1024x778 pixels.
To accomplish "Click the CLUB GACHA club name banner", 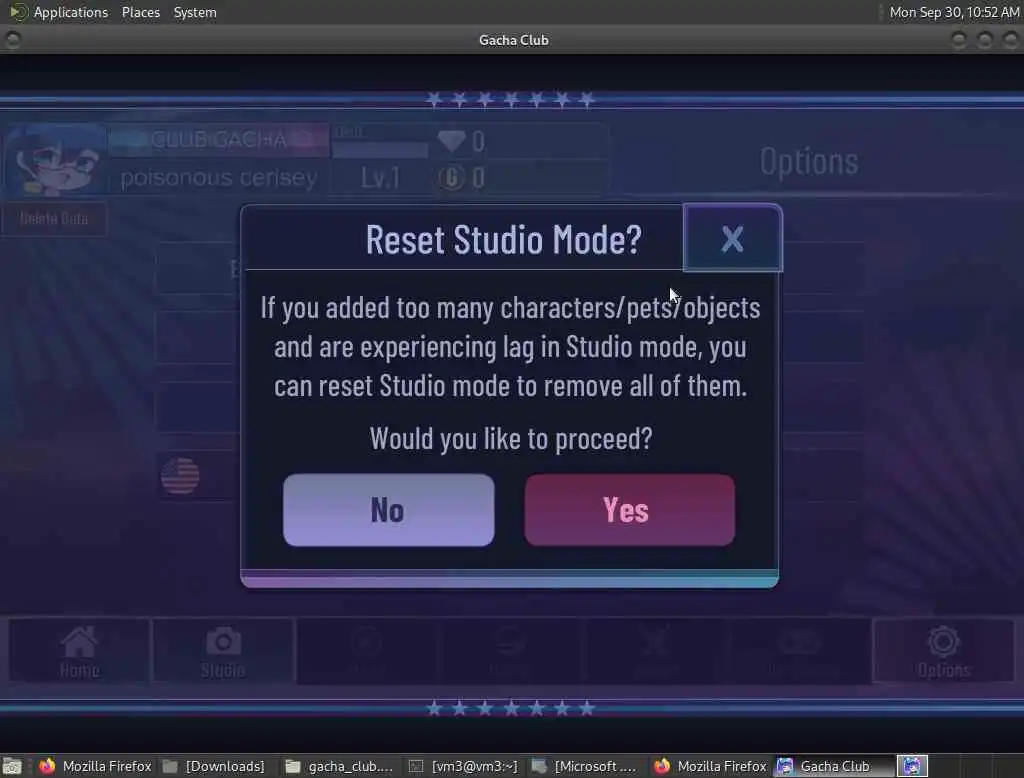I will (219, 139).
